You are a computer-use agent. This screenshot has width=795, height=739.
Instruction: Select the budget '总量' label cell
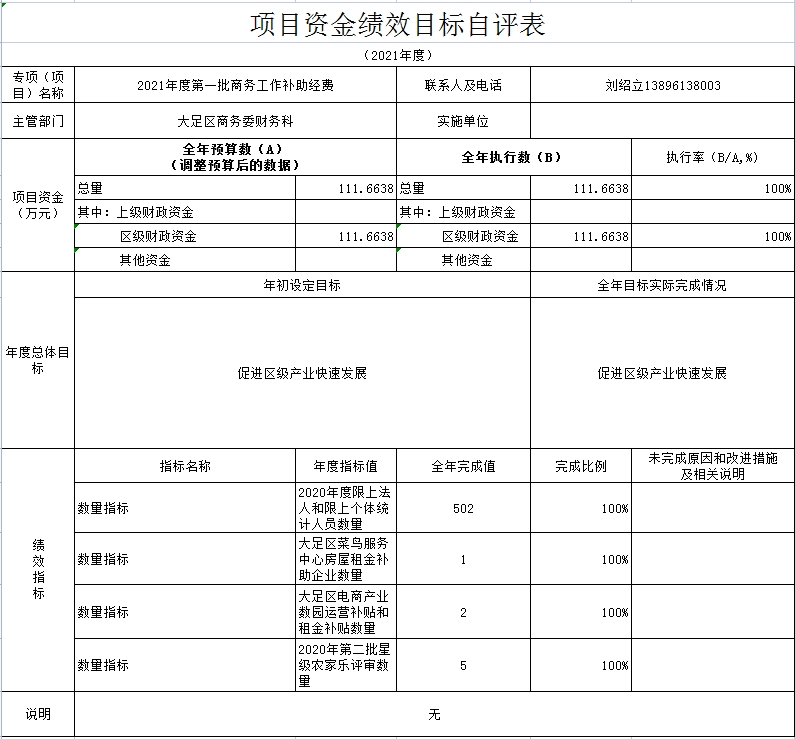tap(185, 188)
